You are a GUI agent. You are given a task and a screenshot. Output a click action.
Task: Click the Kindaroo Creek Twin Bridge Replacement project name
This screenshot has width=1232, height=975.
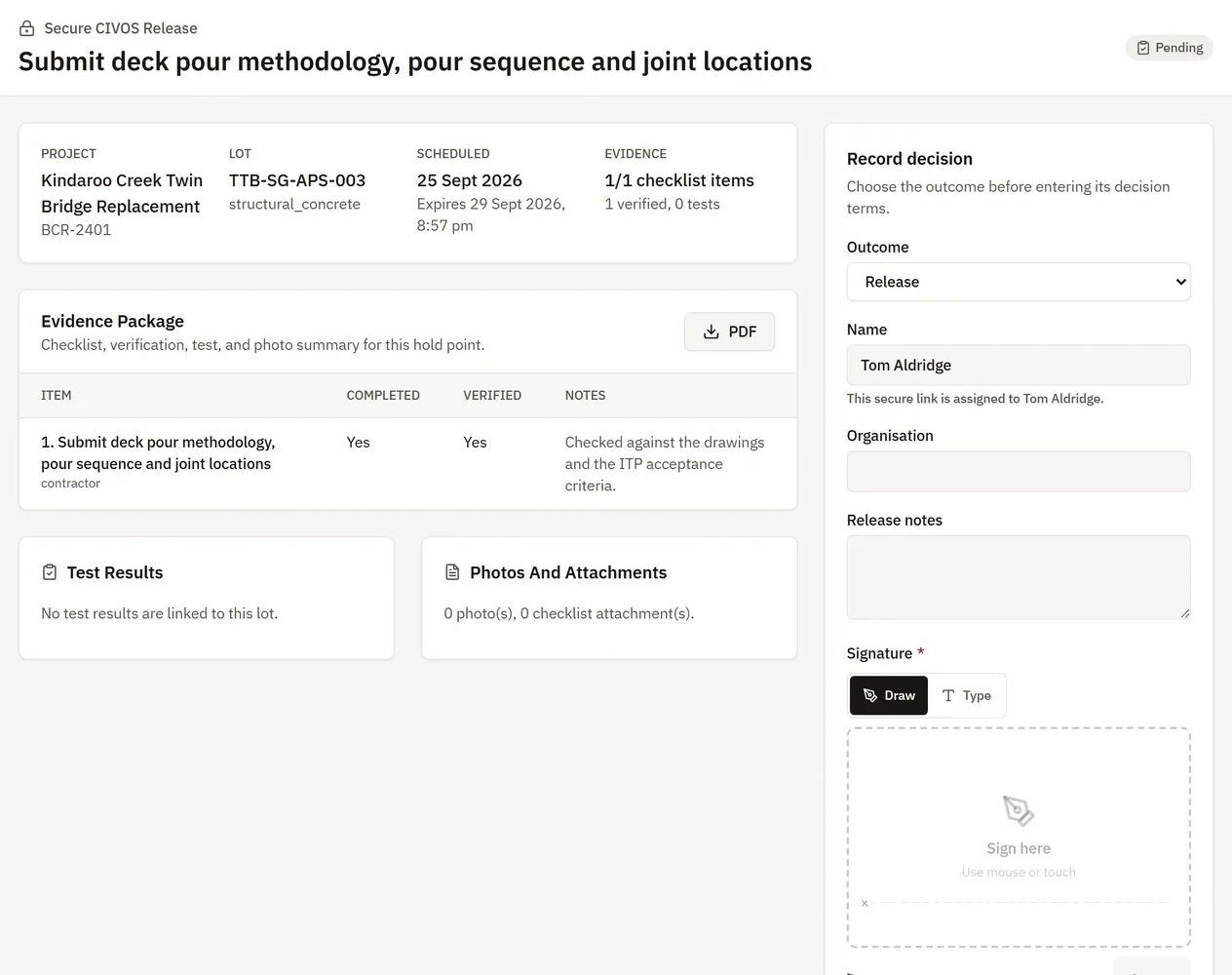pos(122,193)
